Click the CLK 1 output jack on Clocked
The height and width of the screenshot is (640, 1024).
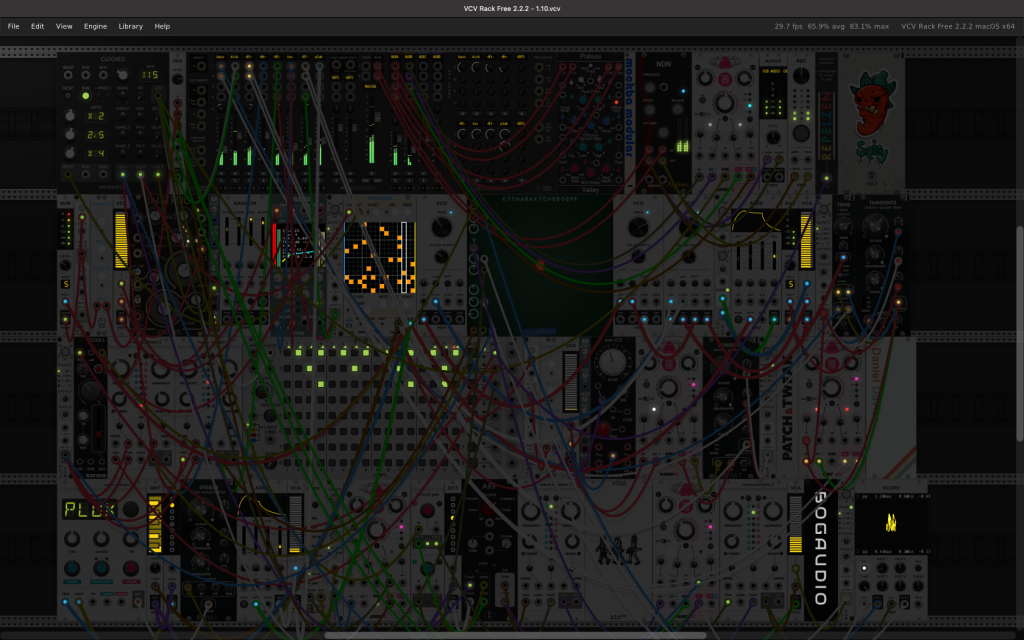pos(122,174)
